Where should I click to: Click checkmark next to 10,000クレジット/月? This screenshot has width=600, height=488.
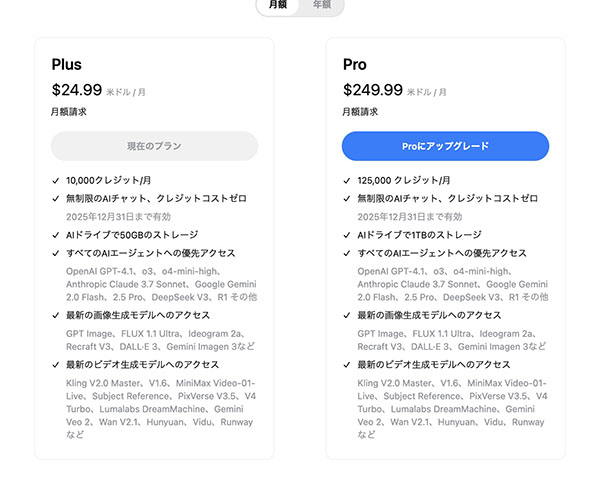point(56,180)
